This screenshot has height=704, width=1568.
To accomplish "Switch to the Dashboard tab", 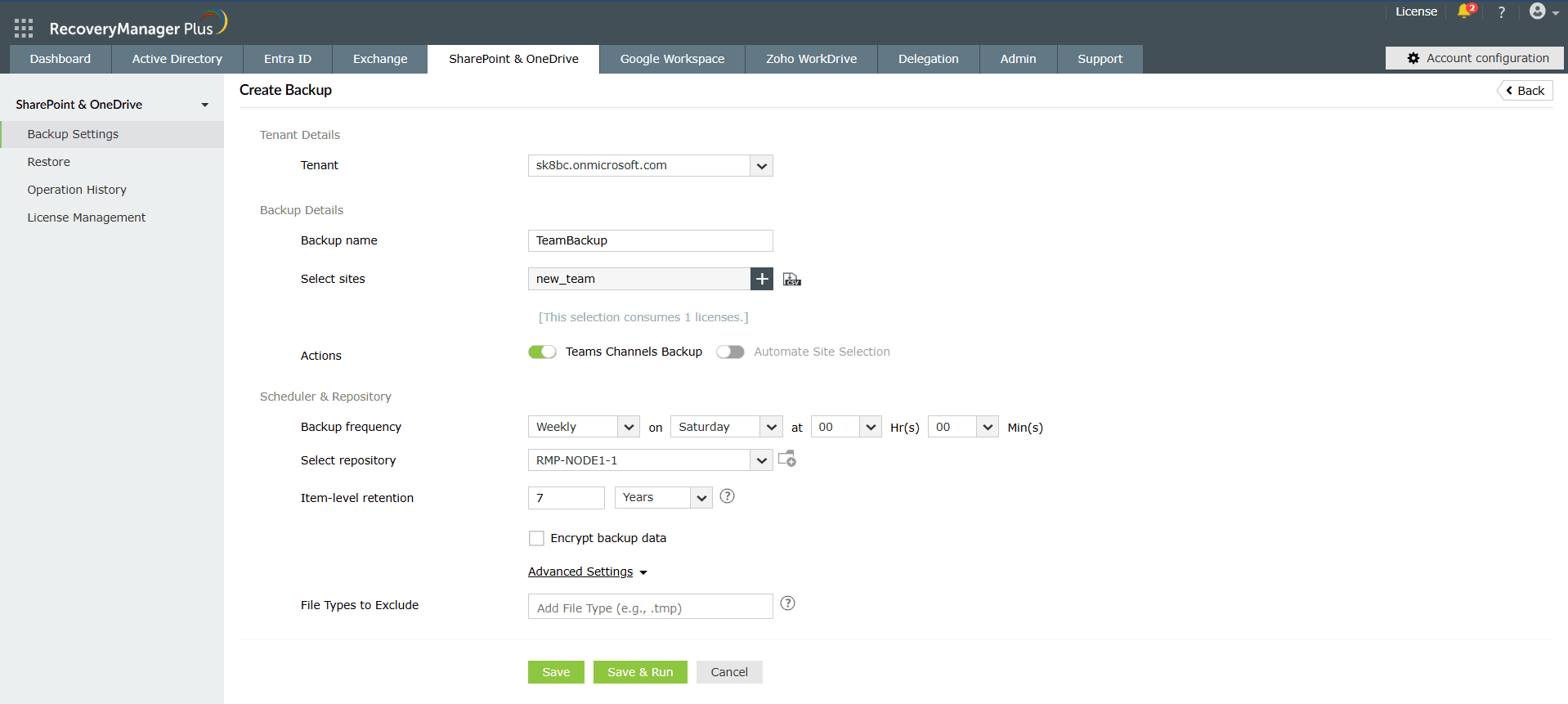I will tap(60, 59).
